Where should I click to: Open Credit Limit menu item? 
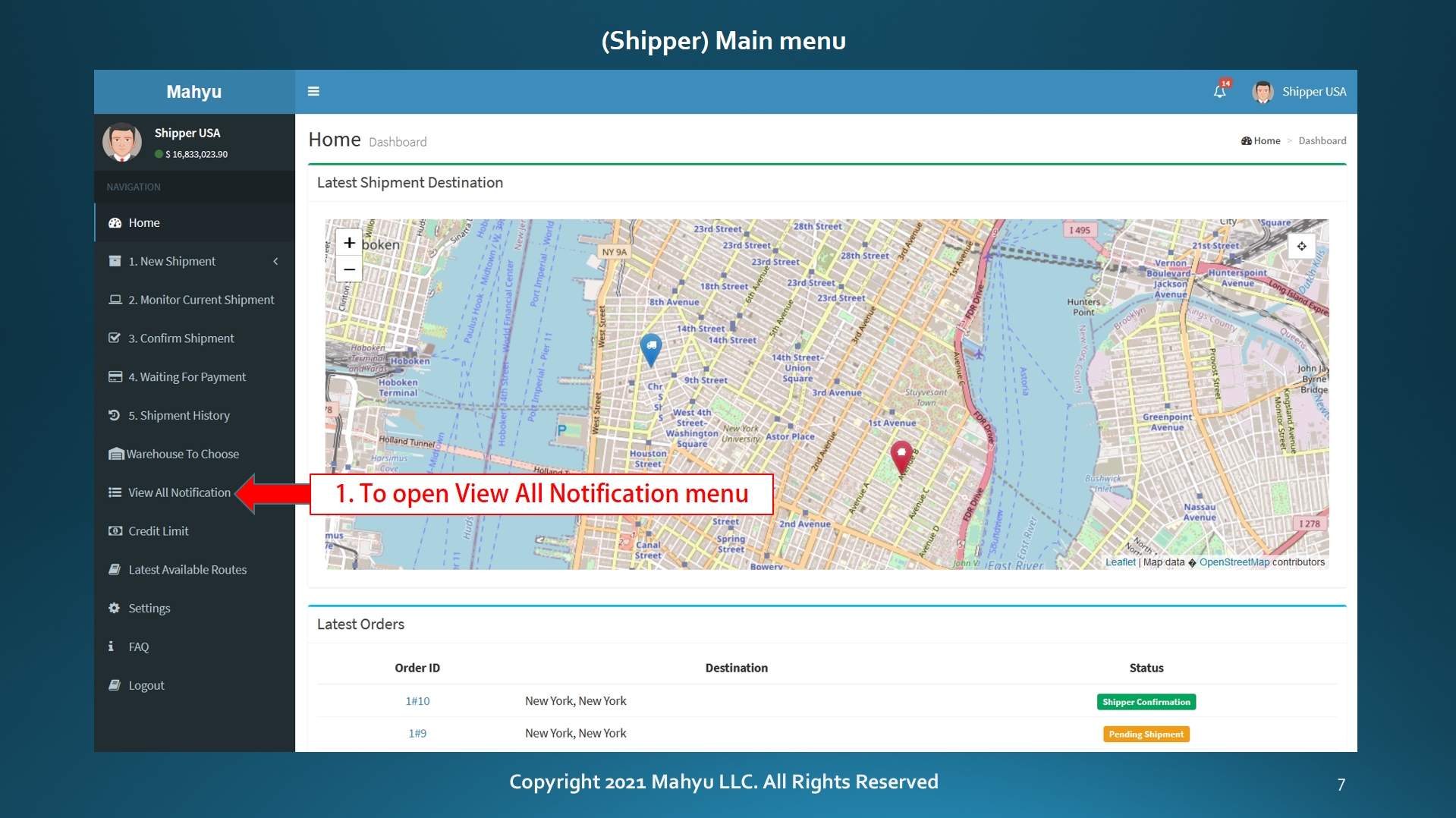coord(194,531)
